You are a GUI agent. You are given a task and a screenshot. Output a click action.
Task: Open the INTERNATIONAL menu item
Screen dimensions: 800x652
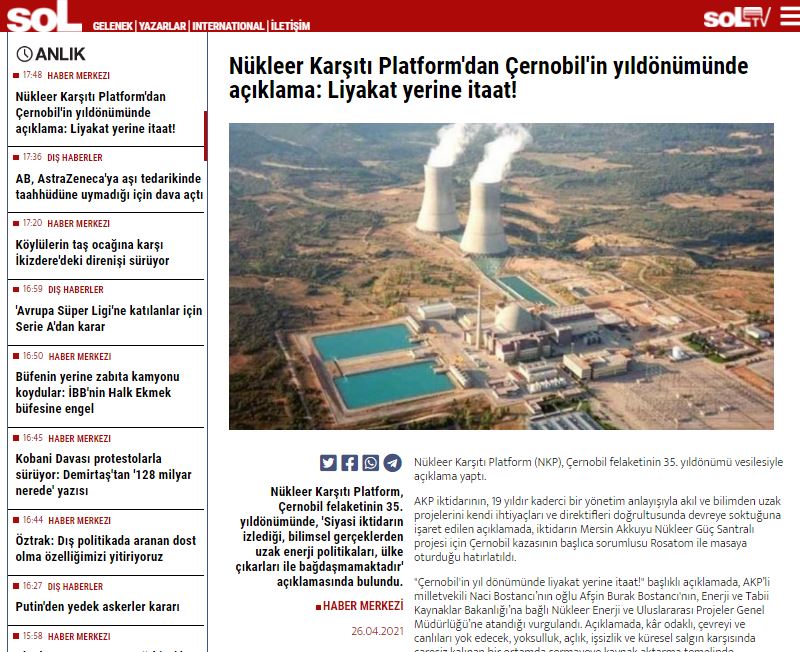[x=228, y=26]
